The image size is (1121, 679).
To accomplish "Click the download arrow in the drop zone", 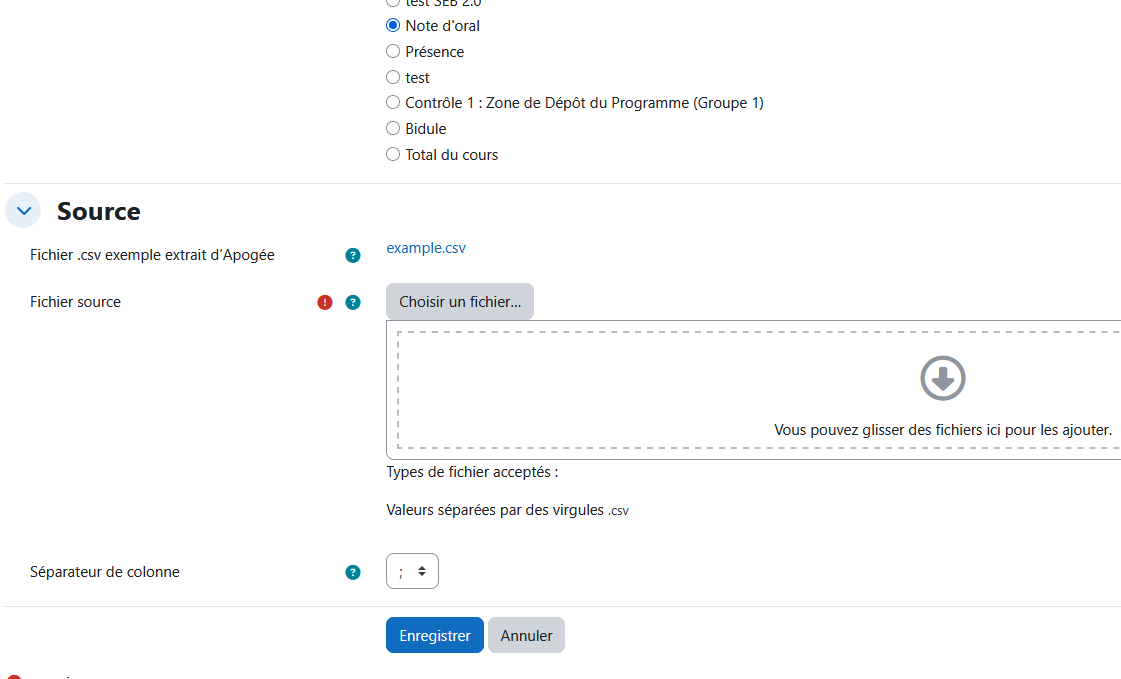I will click(942, 378).
